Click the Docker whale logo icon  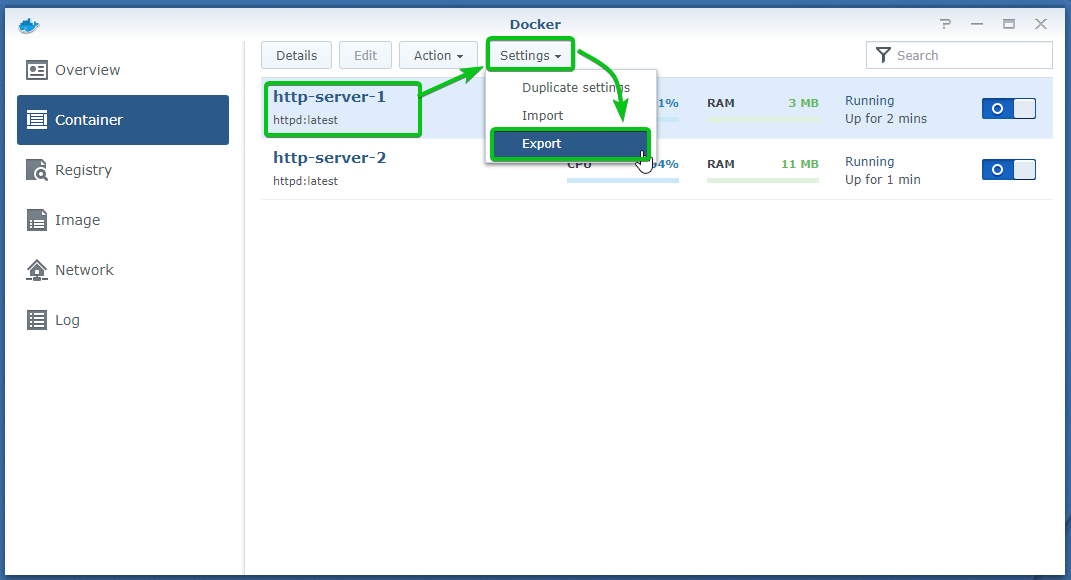(29, 26)
